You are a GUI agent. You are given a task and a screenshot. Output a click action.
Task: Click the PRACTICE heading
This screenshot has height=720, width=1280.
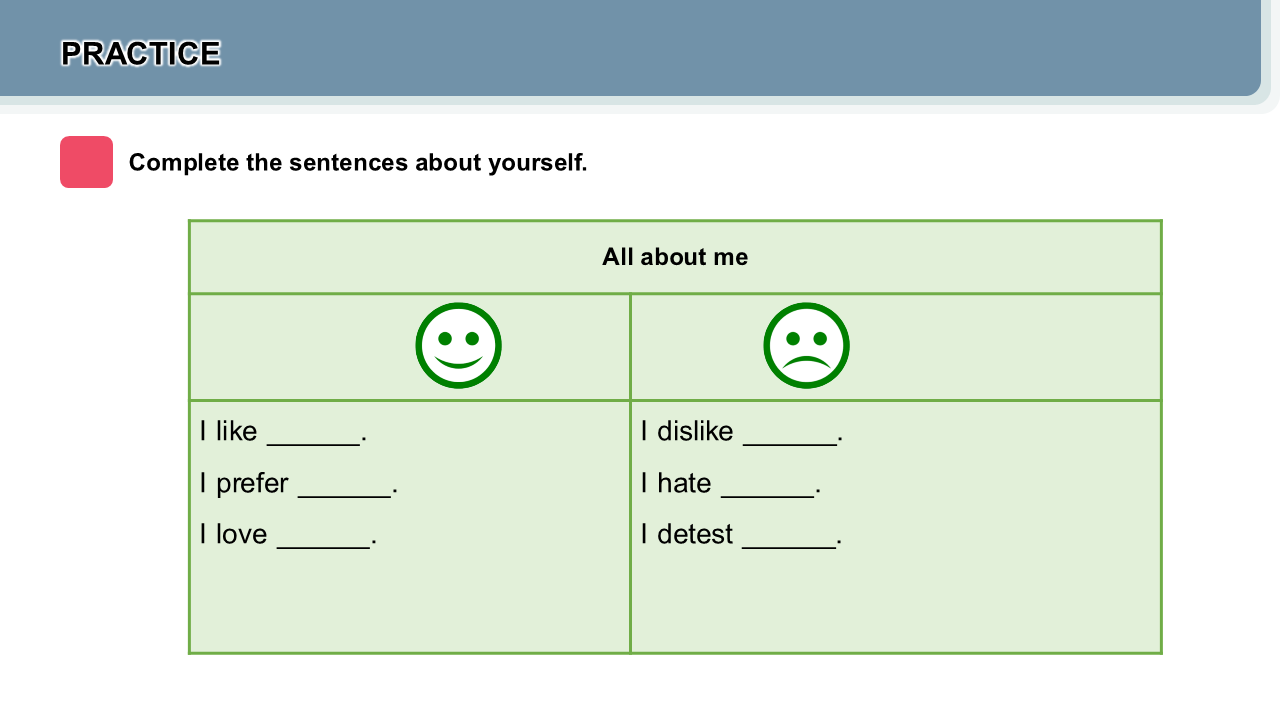(x=140, y=53)
